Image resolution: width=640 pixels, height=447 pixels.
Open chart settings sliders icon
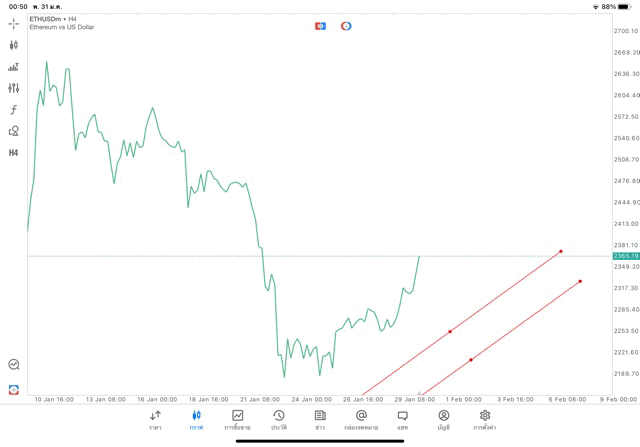pos(14,88)
